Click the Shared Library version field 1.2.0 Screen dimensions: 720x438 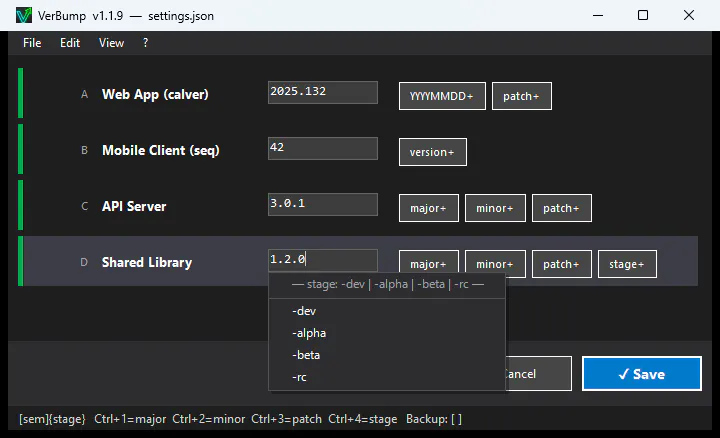(x=323, y=260)
